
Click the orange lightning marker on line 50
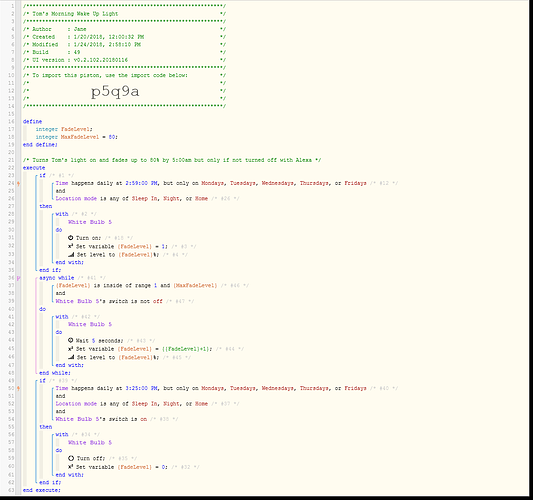pos(18,388)
